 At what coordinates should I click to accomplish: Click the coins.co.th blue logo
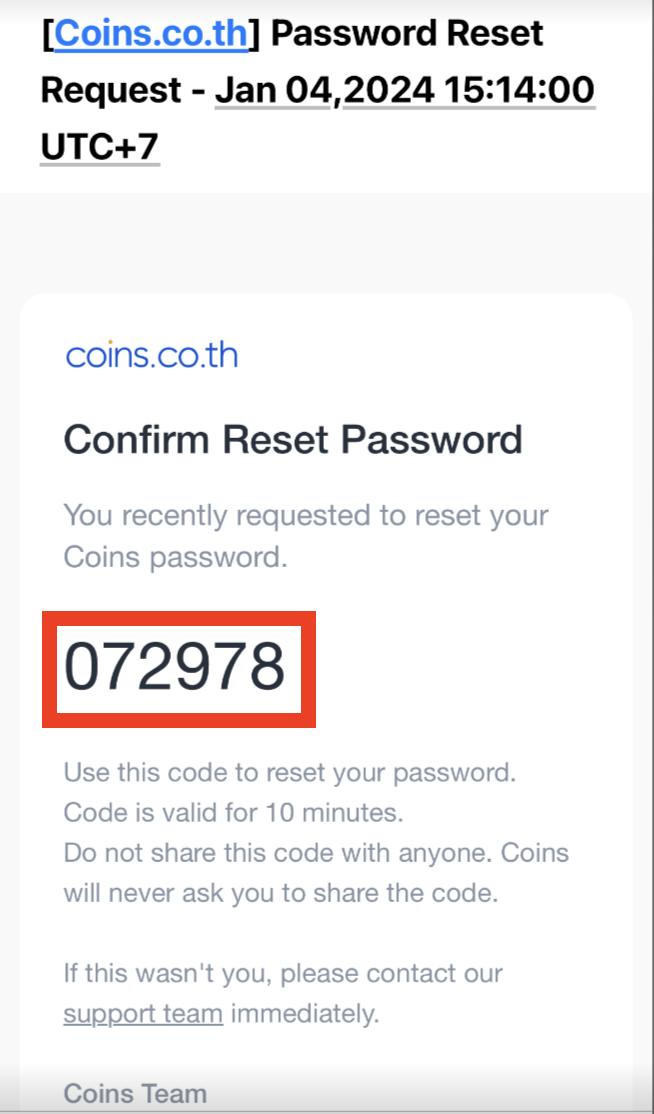click(151, 355)
